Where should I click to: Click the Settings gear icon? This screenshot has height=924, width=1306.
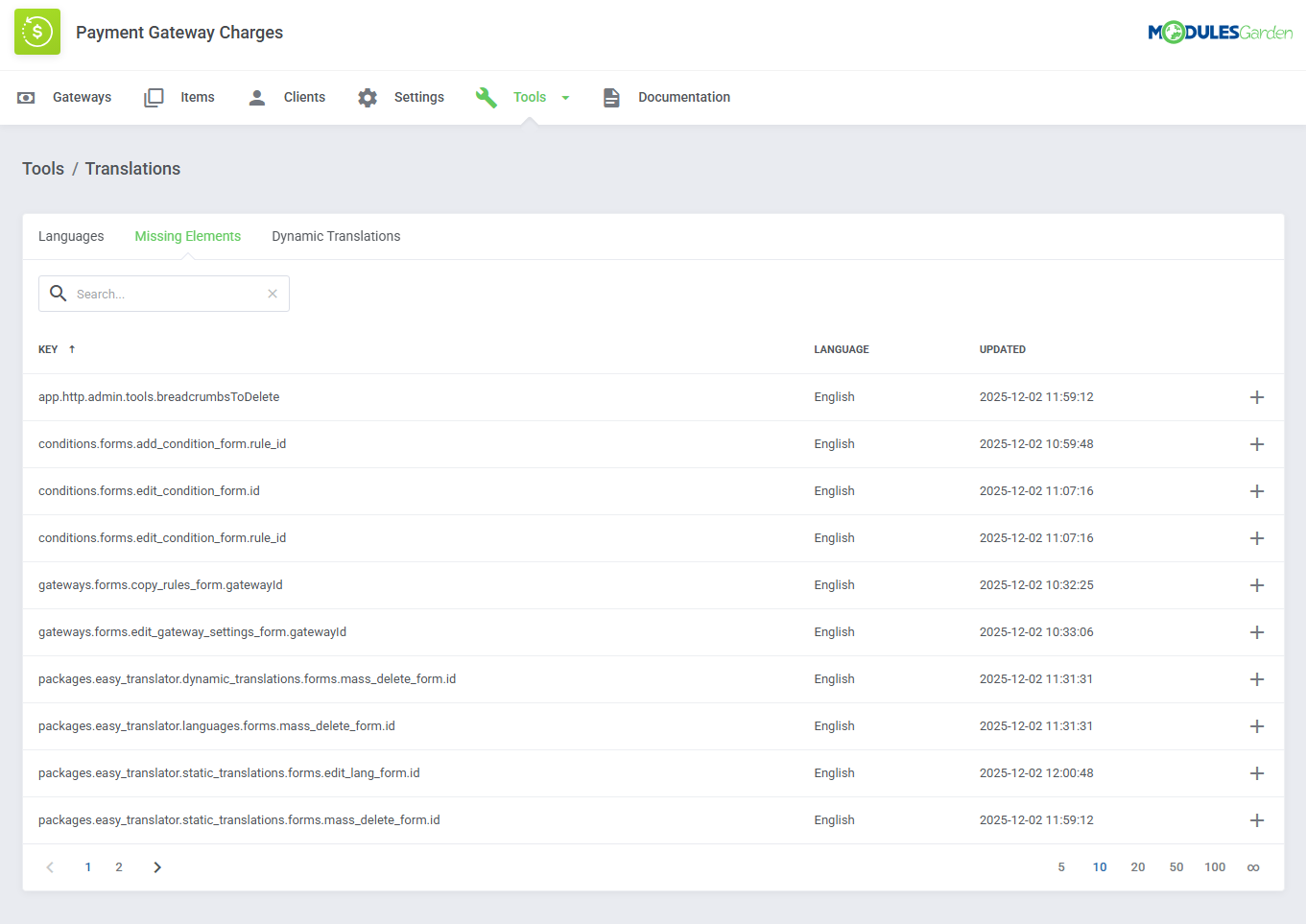pyautogui.click(x=368, y=97)
